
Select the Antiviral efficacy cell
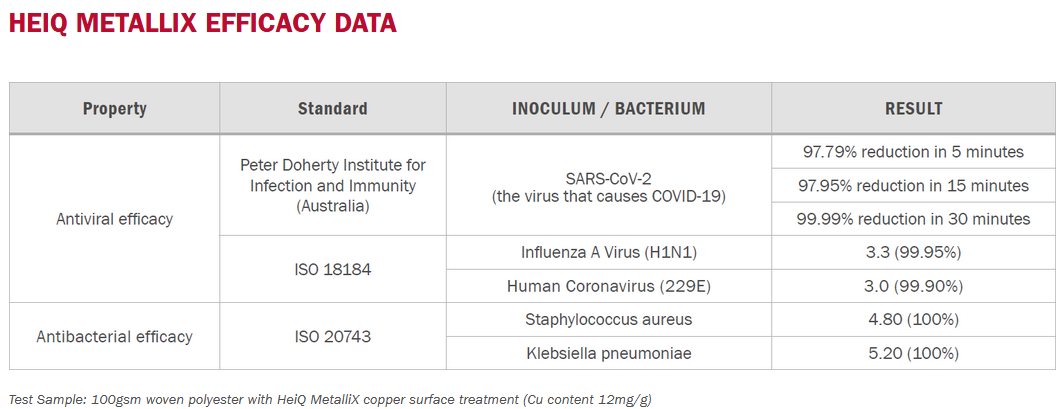(115, 218)
